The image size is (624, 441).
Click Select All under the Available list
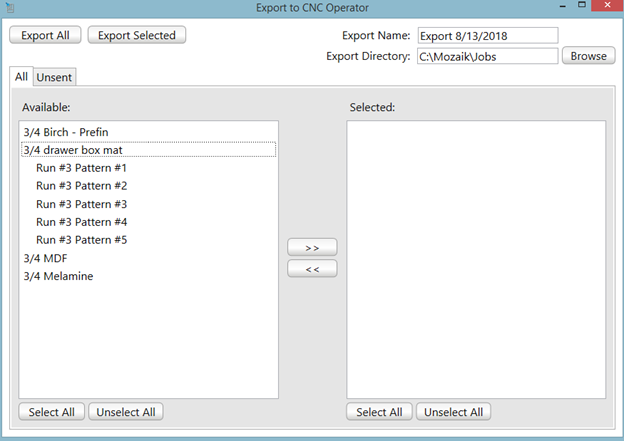click(52, 412)
